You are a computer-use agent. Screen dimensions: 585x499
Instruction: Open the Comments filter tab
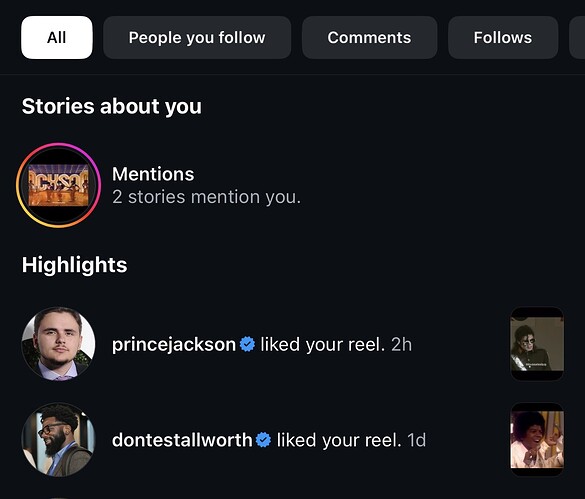(x=369, y=37)
